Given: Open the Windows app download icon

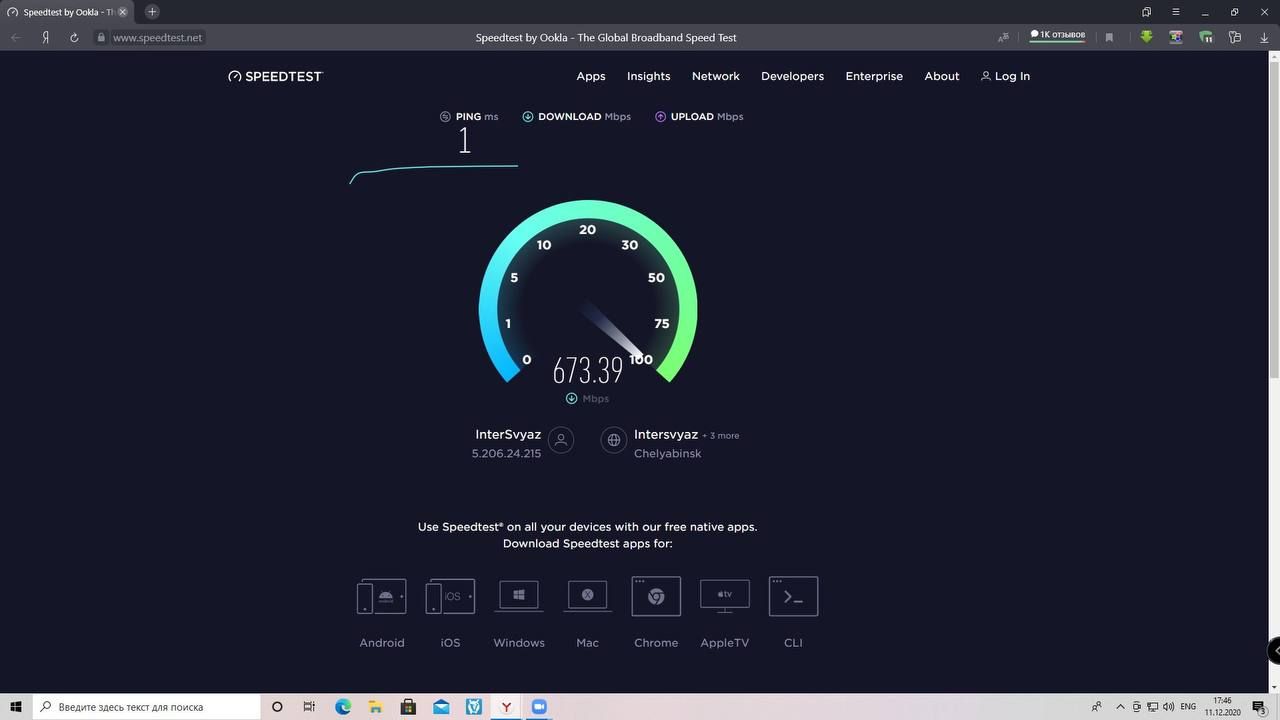Looking at the screenshot, I should [519, 596].
